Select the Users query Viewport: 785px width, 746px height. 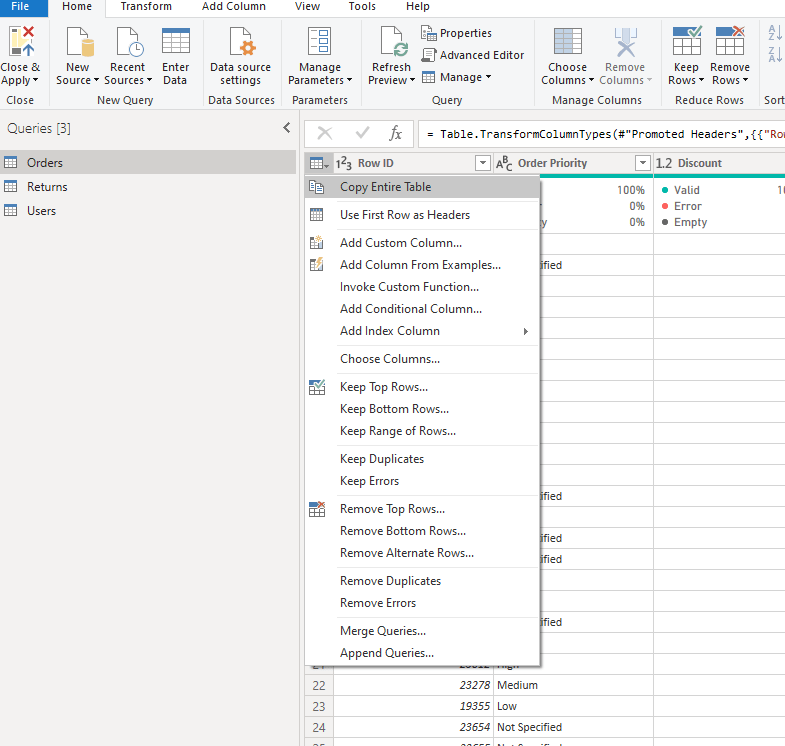tap(148, 211)
